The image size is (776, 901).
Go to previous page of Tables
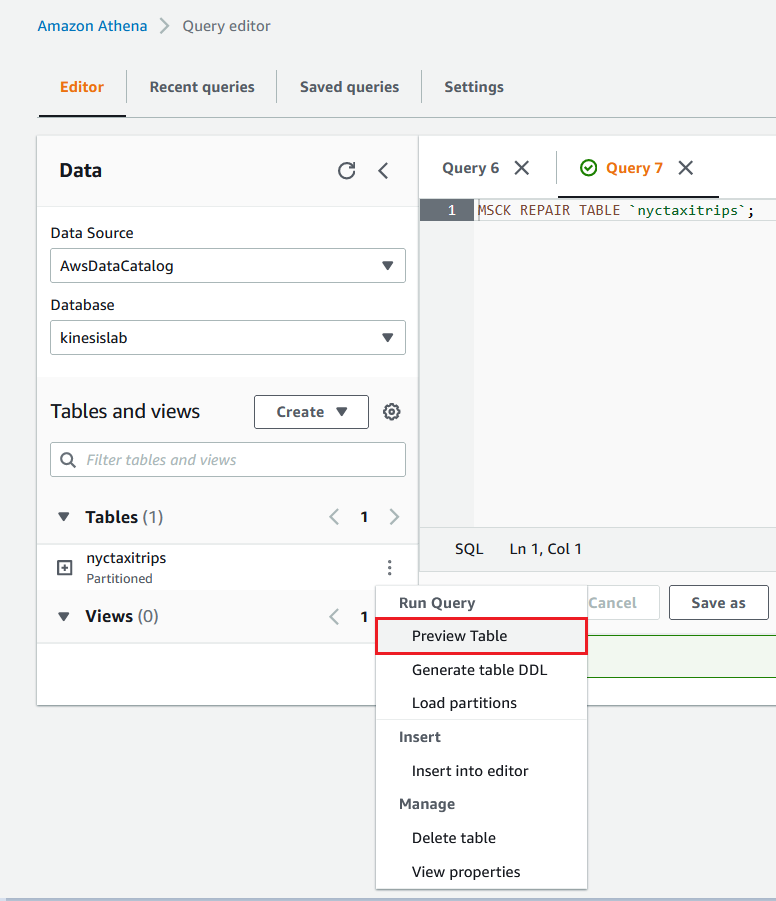[x=334, y=517]
